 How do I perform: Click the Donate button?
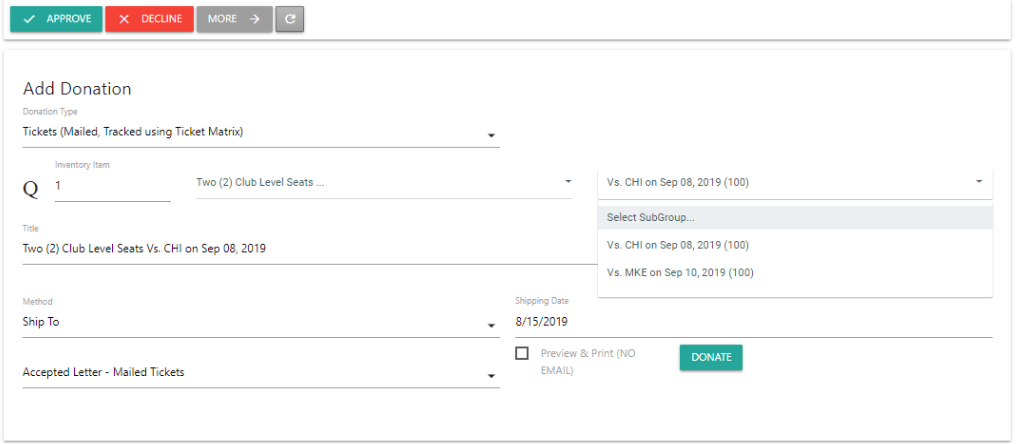[711, 357]
